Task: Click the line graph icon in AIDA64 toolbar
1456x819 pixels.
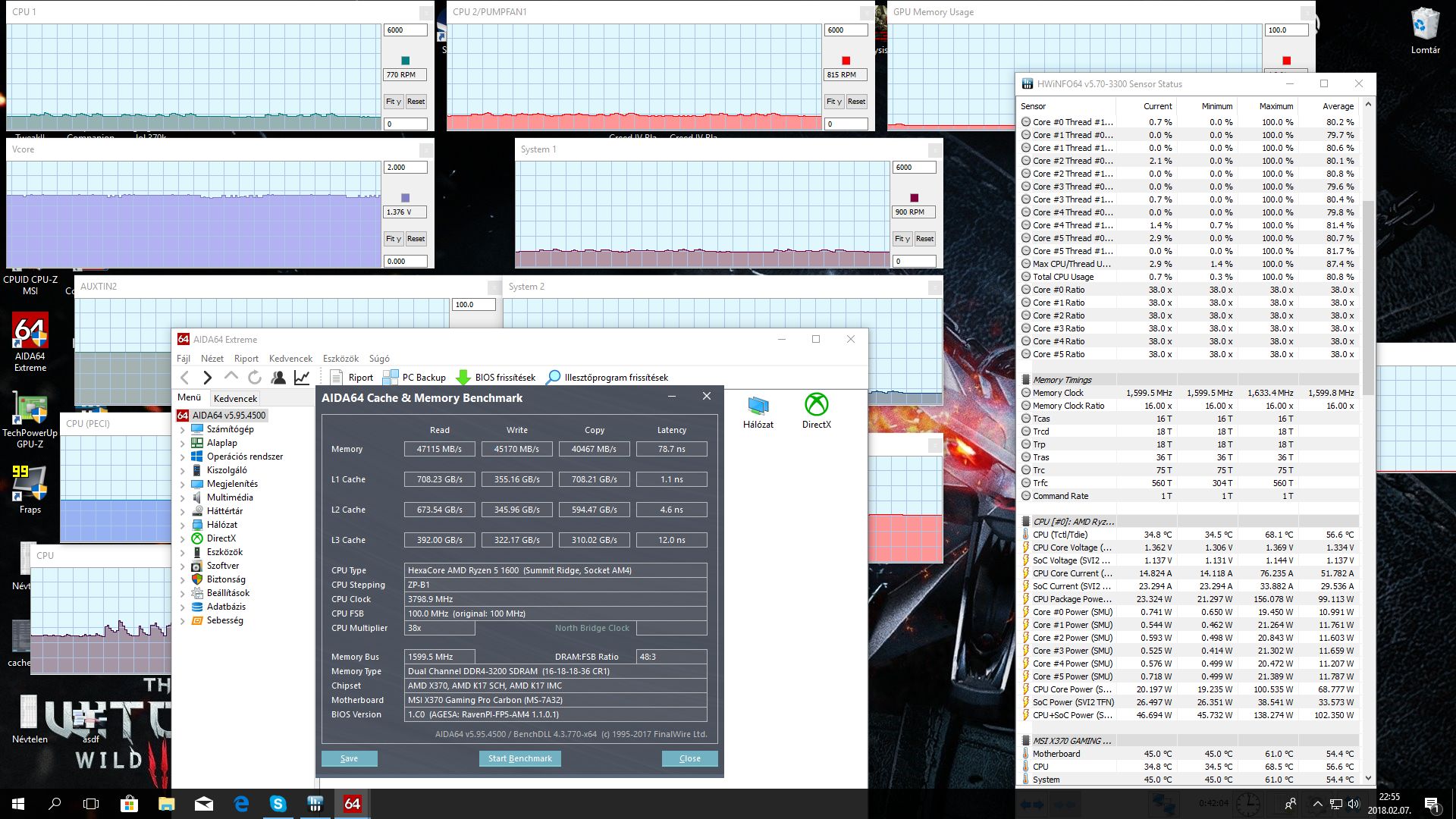Action: pos(302,377)
